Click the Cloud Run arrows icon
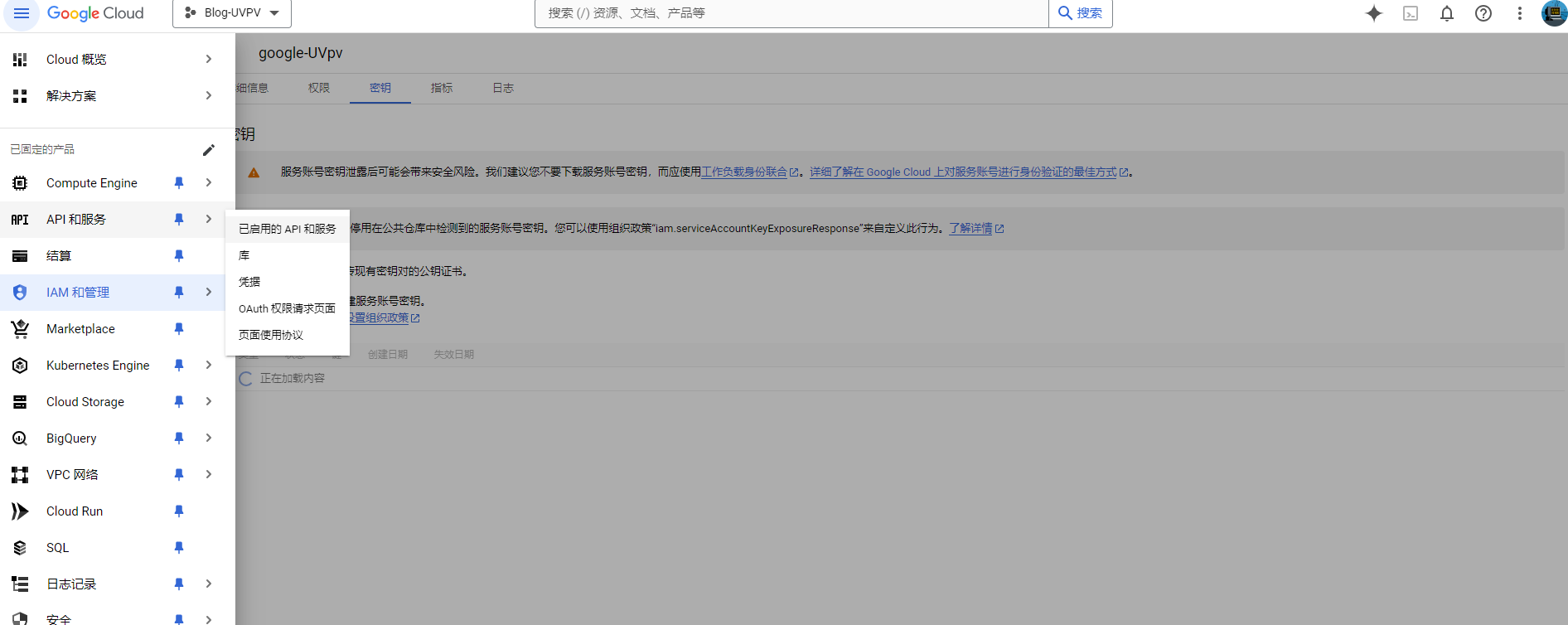Viewport: 1568px width, 625px height. tap(20, 511)
